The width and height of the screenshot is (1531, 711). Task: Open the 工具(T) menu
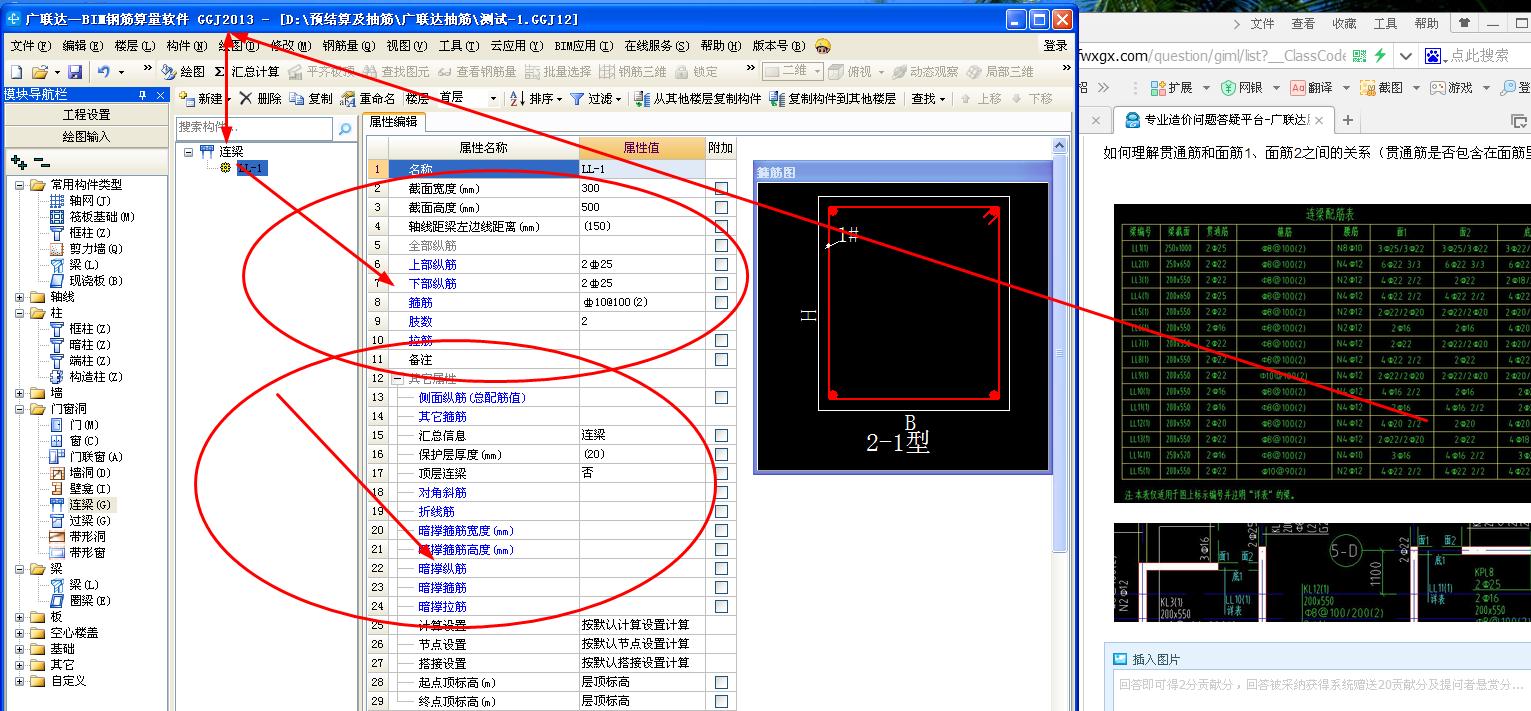pyautogui.click(x=458, y=46)
